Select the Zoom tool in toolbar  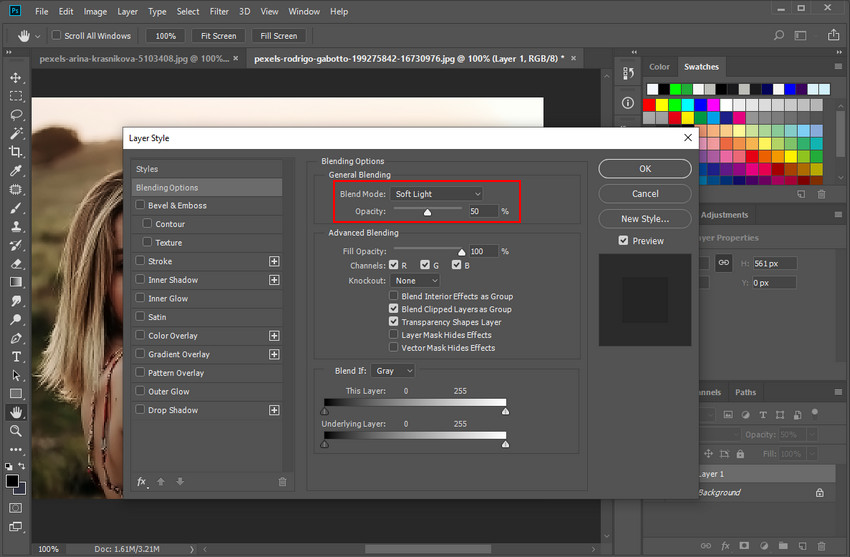click(16, 431)
